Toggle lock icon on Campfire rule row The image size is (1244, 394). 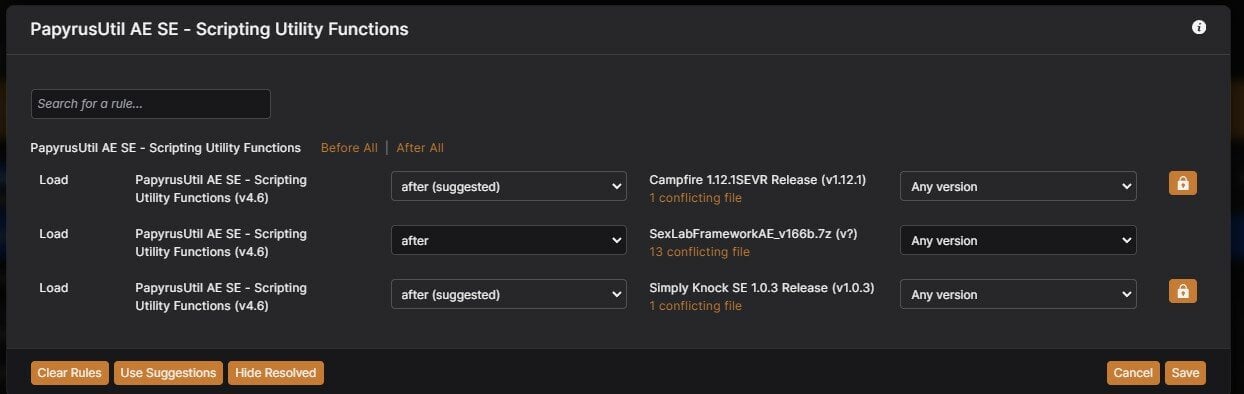point(1183,183)
